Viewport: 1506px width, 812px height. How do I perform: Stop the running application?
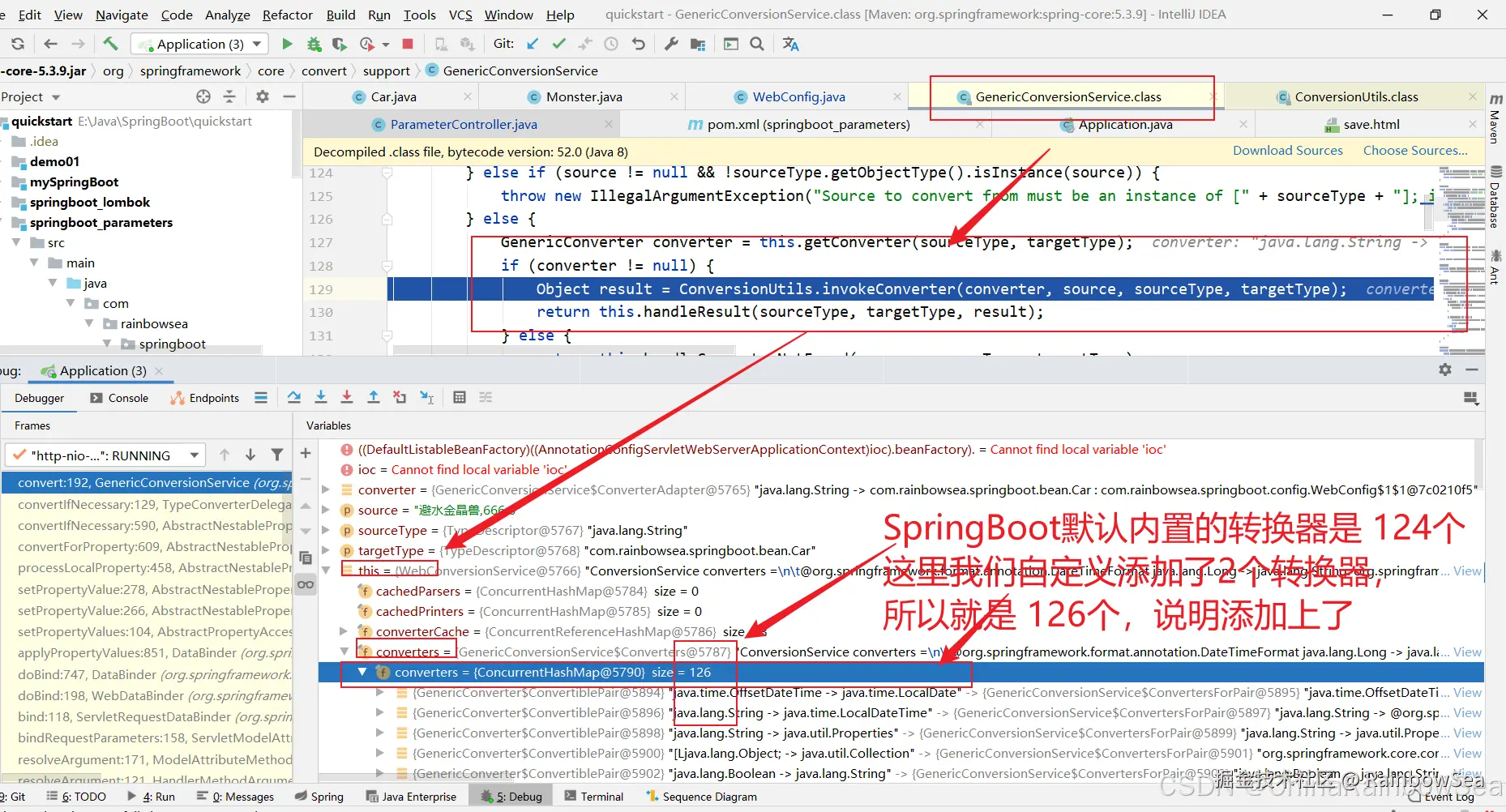coord(408,44)
